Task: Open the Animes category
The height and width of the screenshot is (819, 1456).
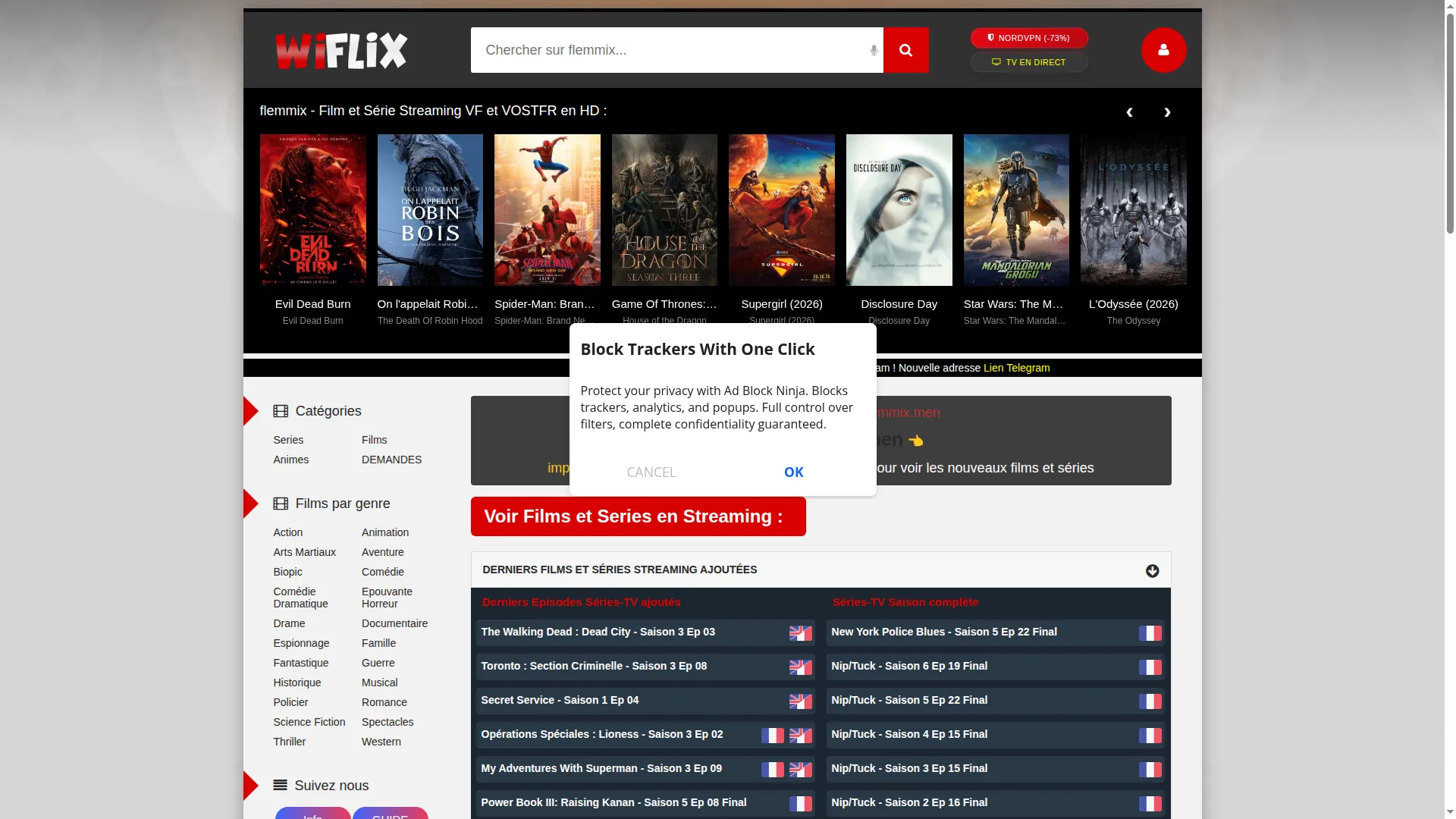Action: tap(291, 460)
